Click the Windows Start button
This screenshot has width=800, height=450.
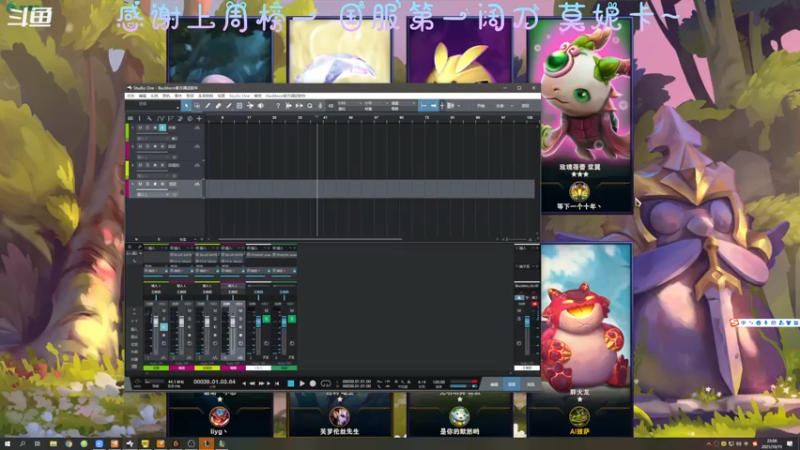(8, 443)
